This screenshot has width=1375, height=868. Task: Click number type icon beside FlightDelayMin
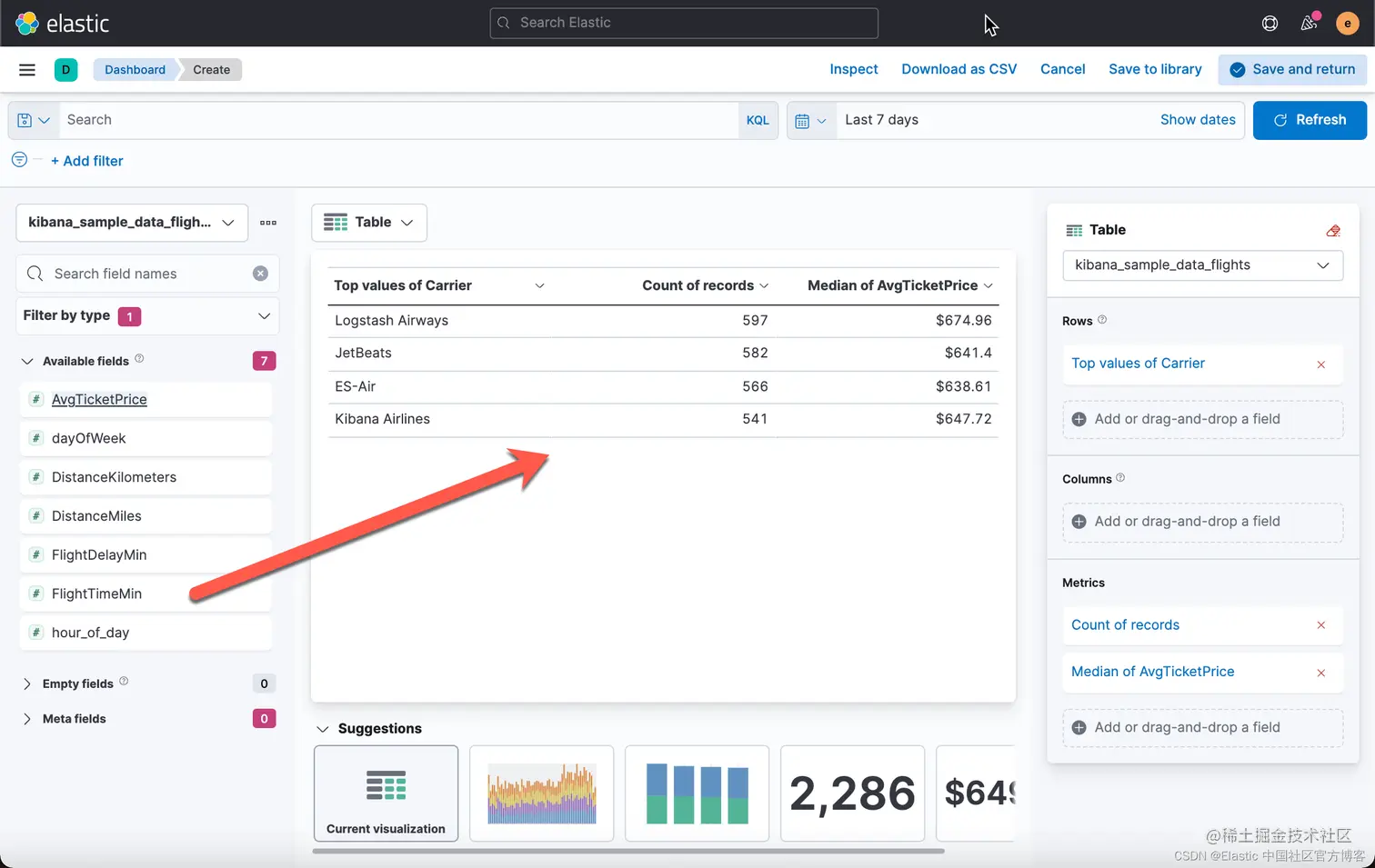click(36, 554)
